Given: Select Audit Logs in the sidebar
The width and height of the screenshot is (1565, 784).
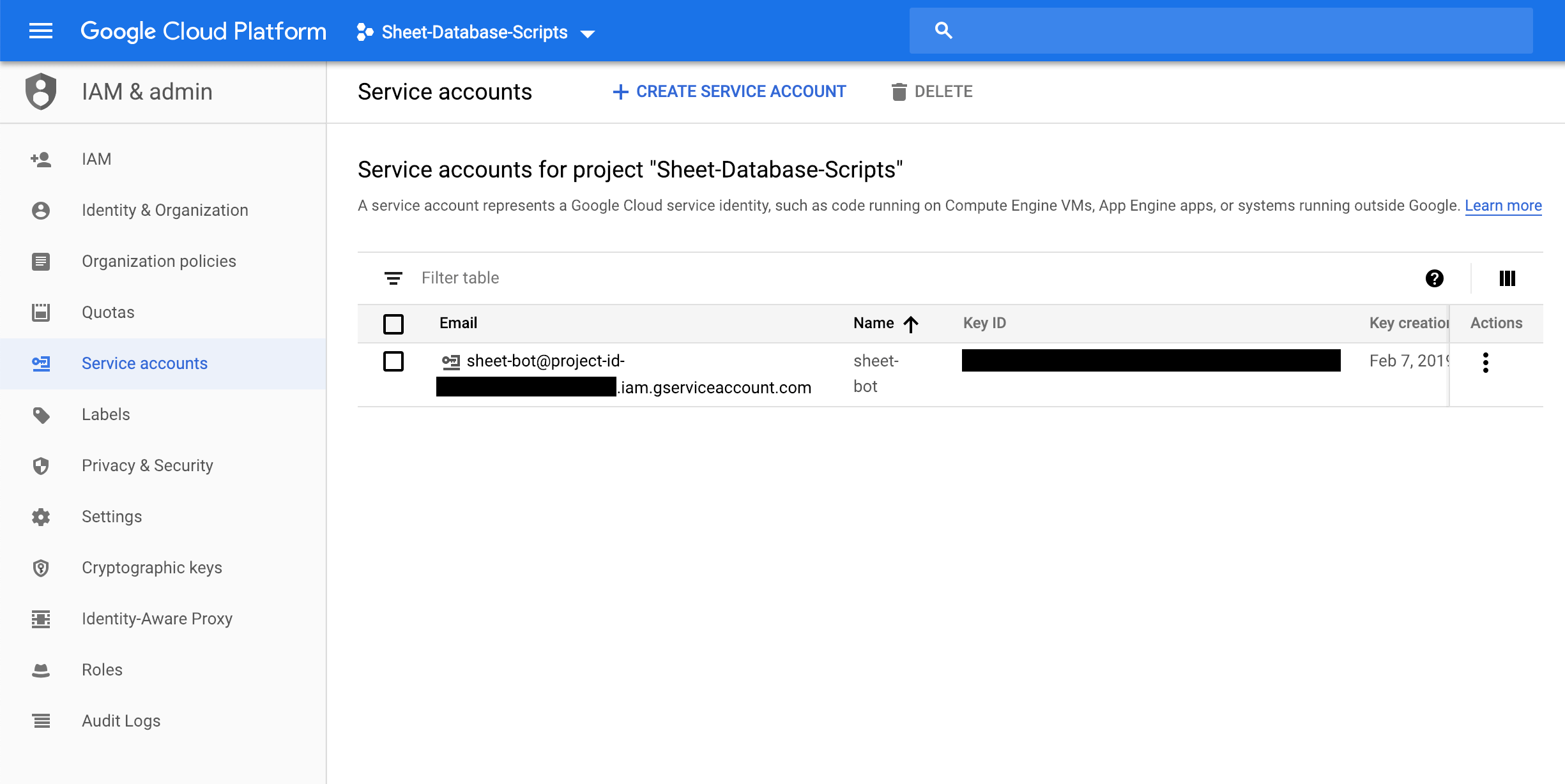Looking at the screenshot, I should pyautogui.click(x=121, y=721).
